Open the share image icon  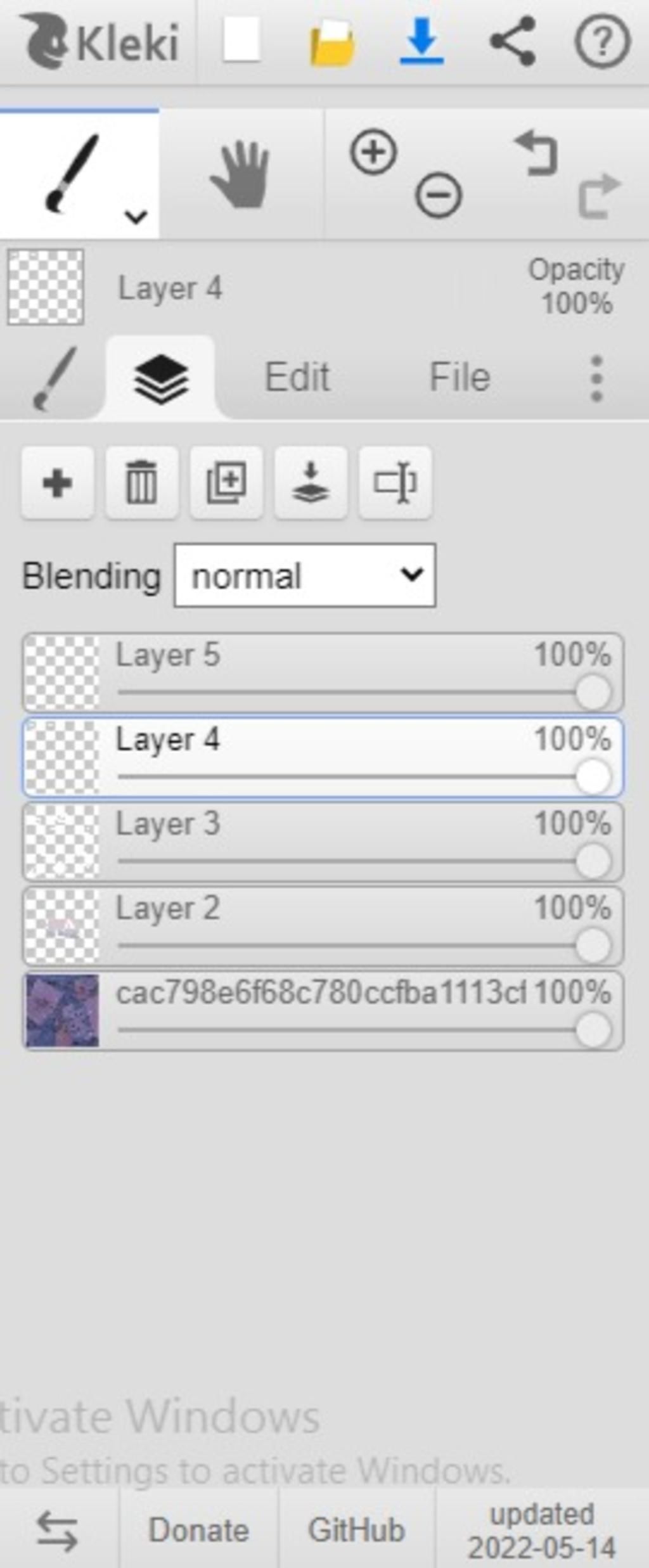(513, 42)
